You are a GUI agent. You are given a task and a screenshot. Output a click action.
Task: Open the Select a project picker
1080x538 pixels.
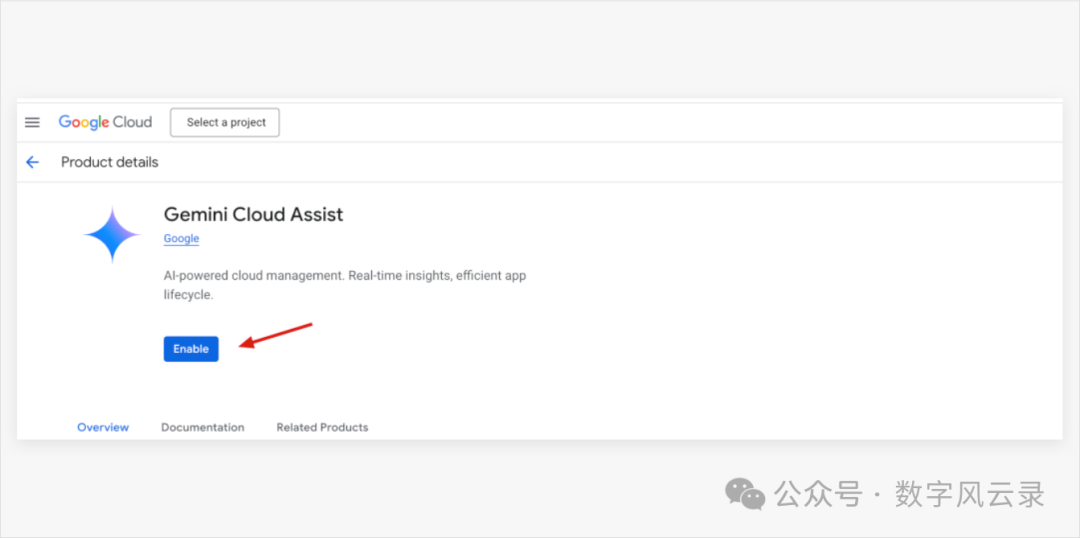tap(225, 123)
